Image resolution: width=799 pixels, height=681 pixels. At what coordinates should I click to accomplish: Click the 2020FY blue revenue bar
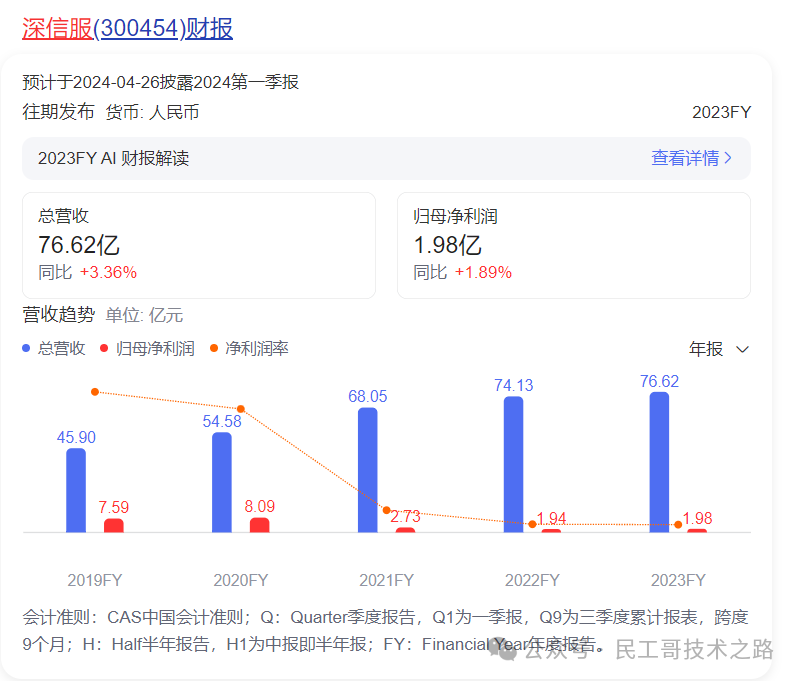coord(222,482)
